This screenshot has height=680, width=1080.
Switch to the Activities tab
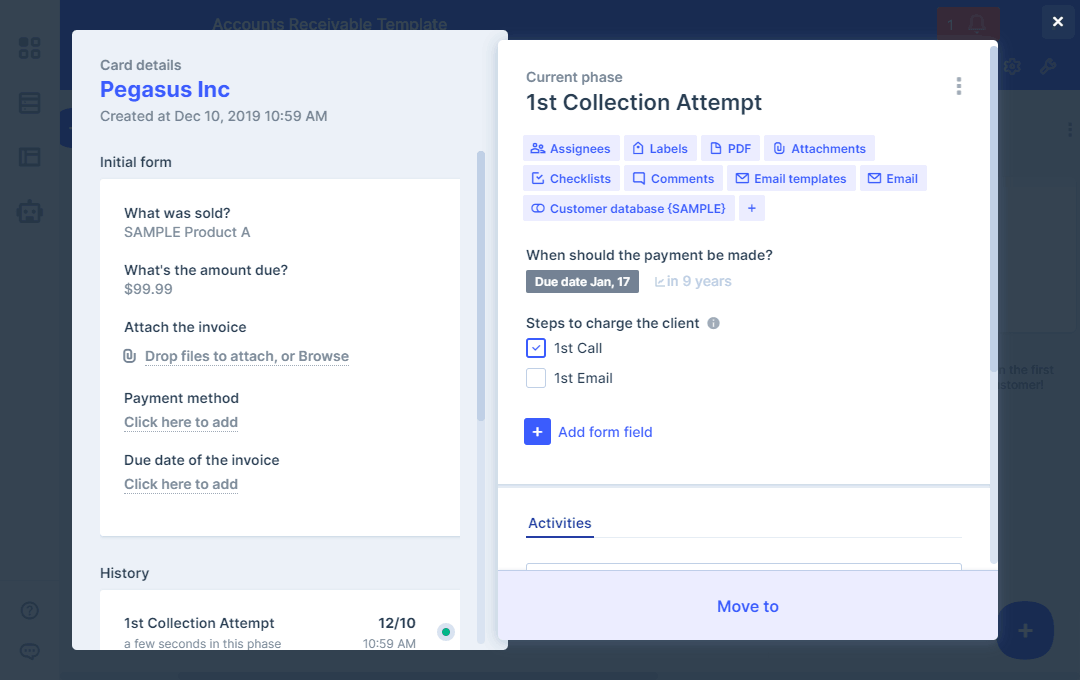[560, 523]
